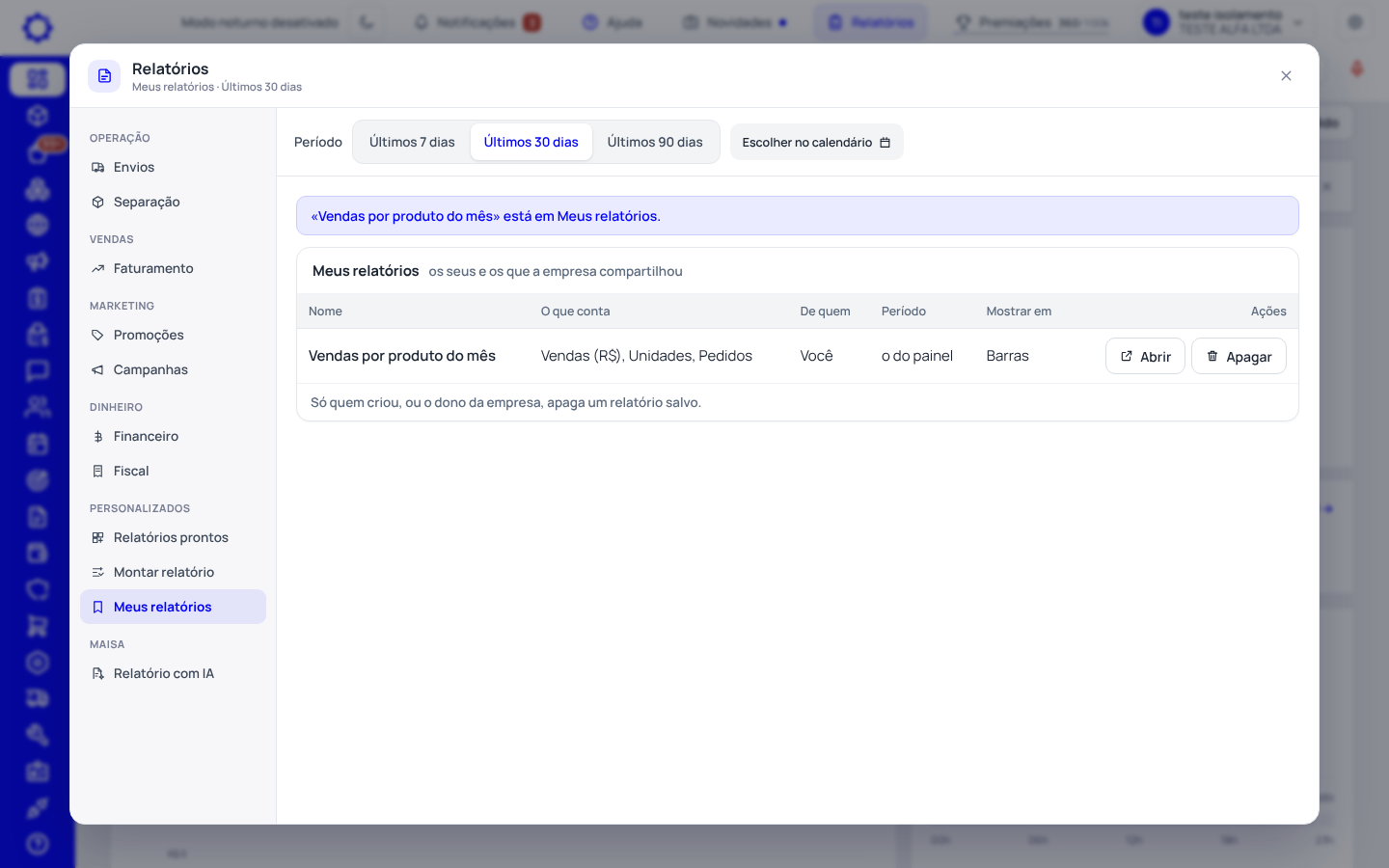Switch the period to Últimos 90 dias
1389x868 pixels.
click(x=655, y=142)
